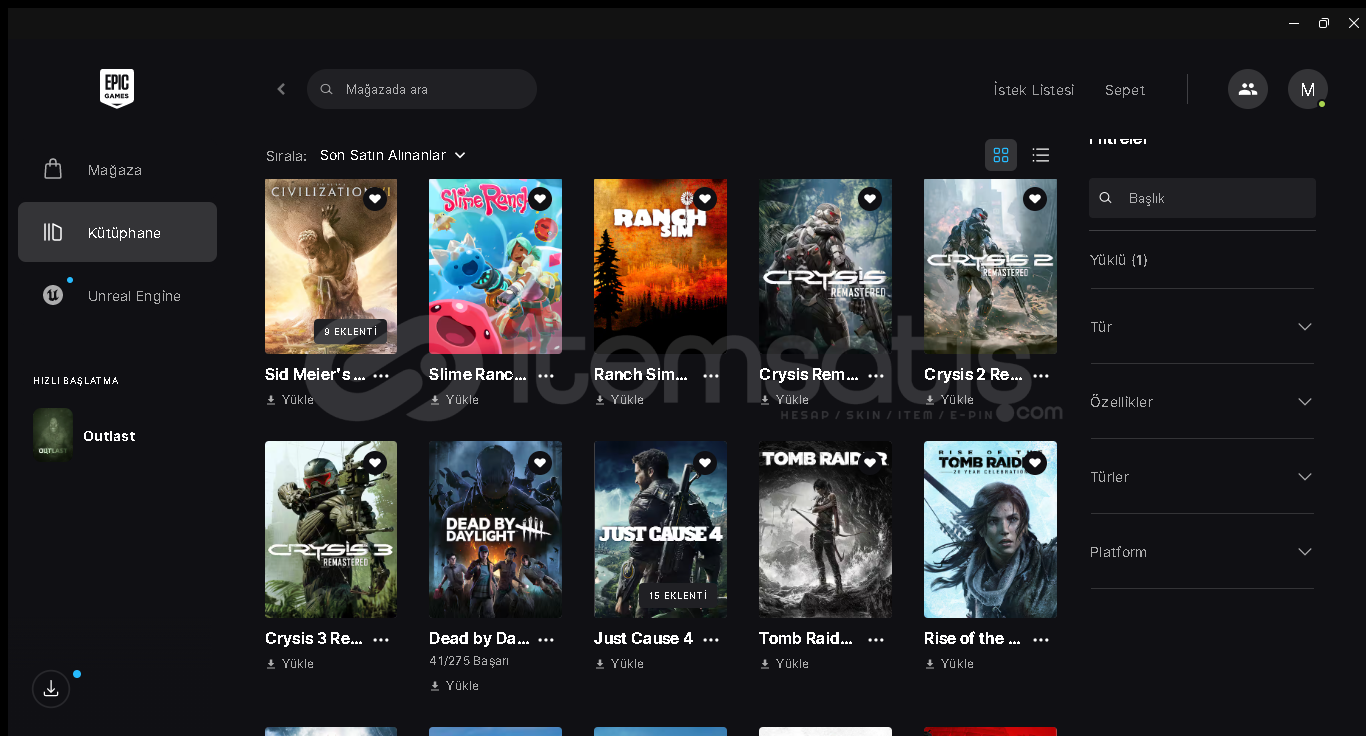
Task: Click 15 EKLENTİ badge on Just Cause 4
Action: [x=678, y=595]
